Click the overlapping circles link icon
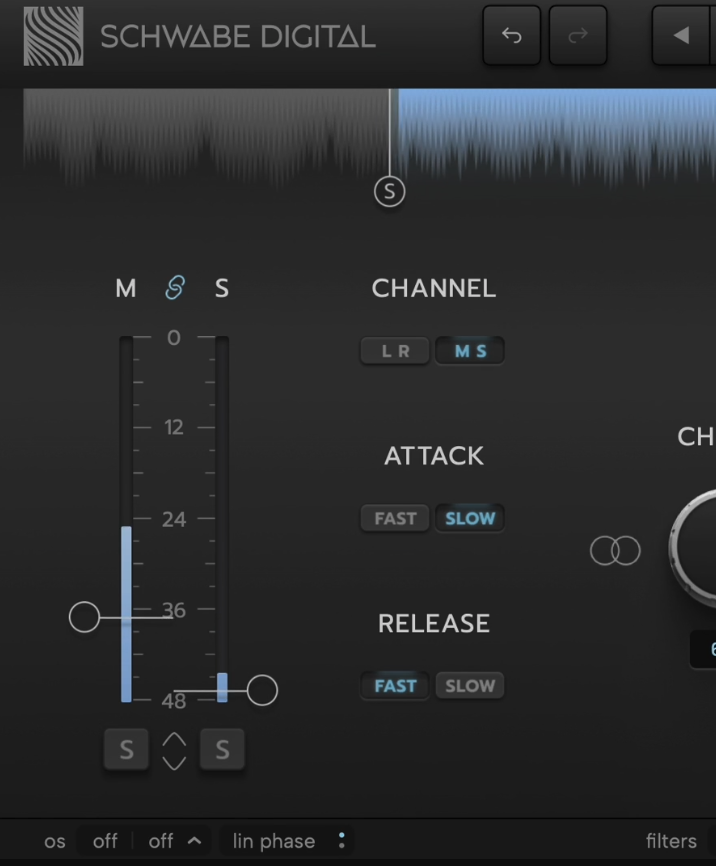Screen dimensions: 716x866 click(x=615, y=551)
